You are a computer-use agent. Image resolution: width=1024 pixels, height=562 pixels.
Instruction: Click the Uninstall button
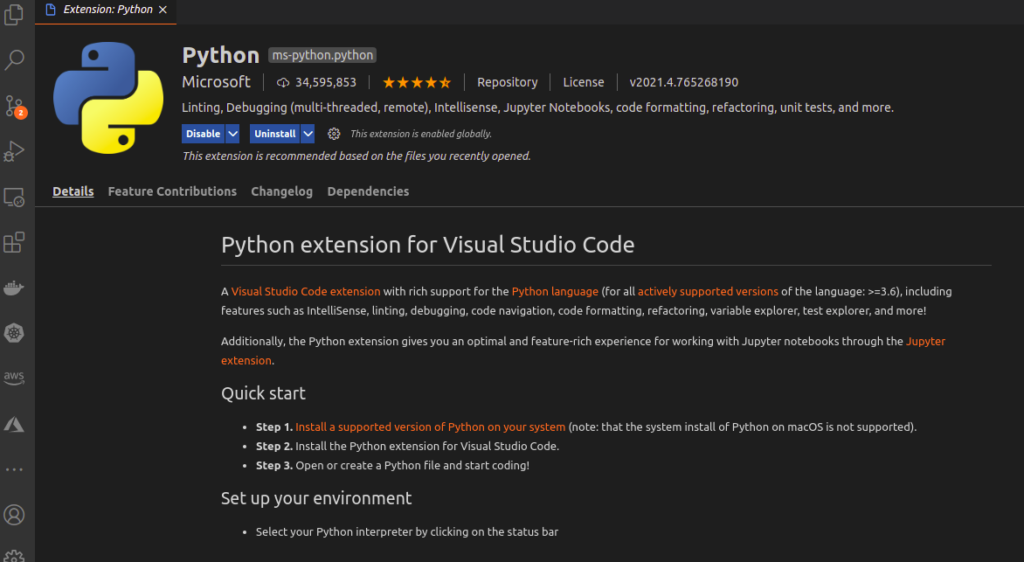(x=274, y=134)
